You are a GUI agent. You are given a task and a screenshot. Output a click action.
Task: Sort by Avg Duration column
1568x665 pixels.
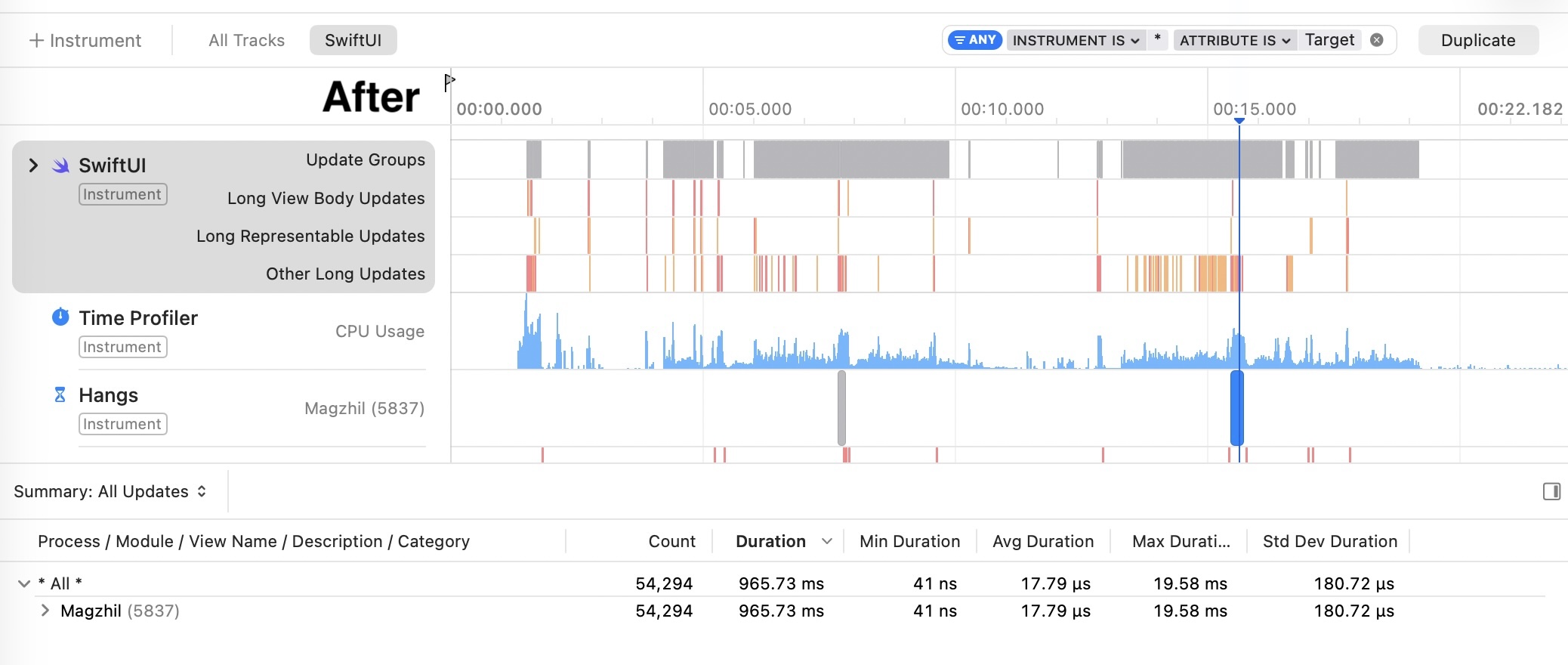[1042, 541]
